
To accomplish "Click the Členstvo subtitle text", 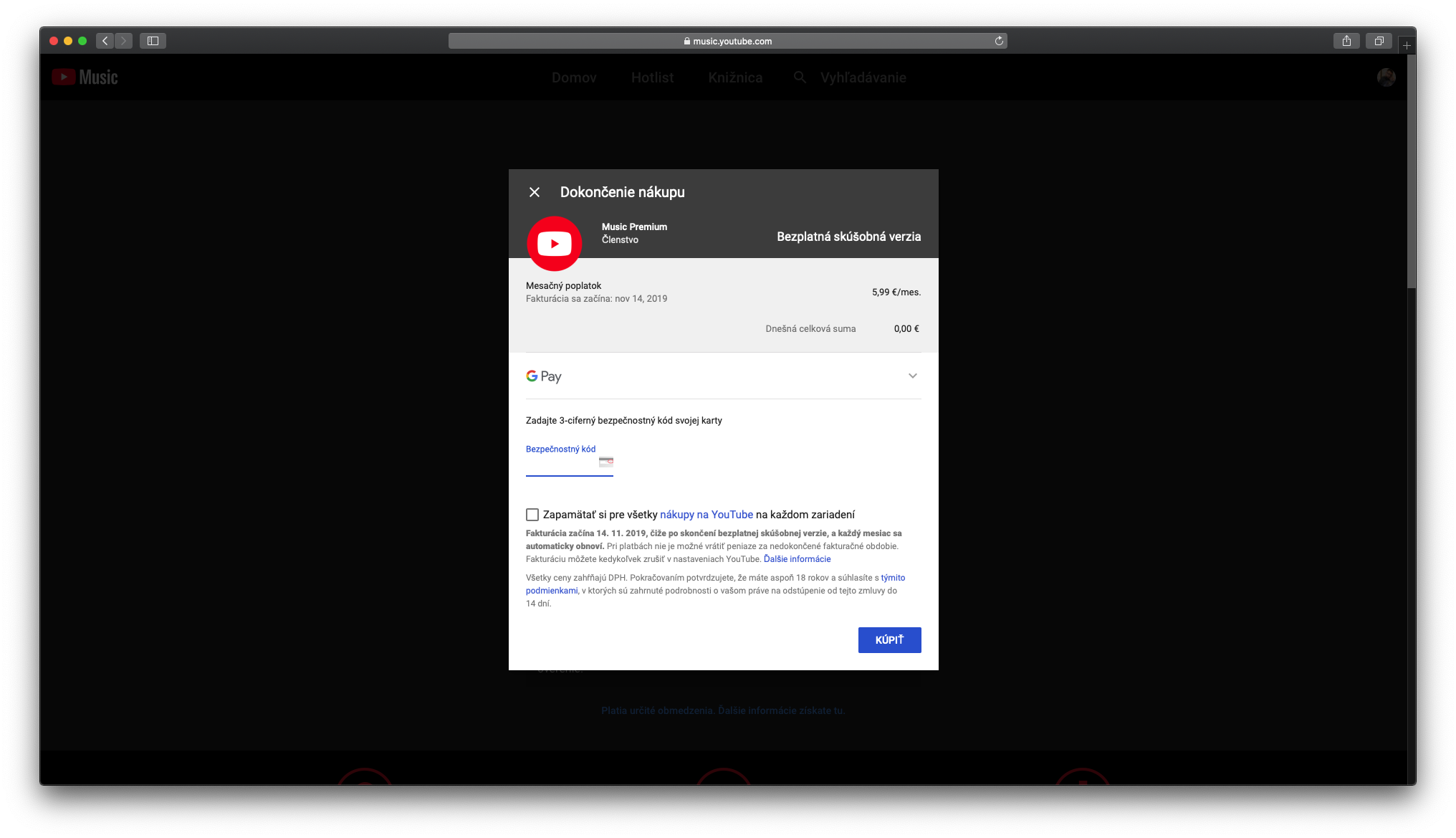I will (x=620, y=240).
